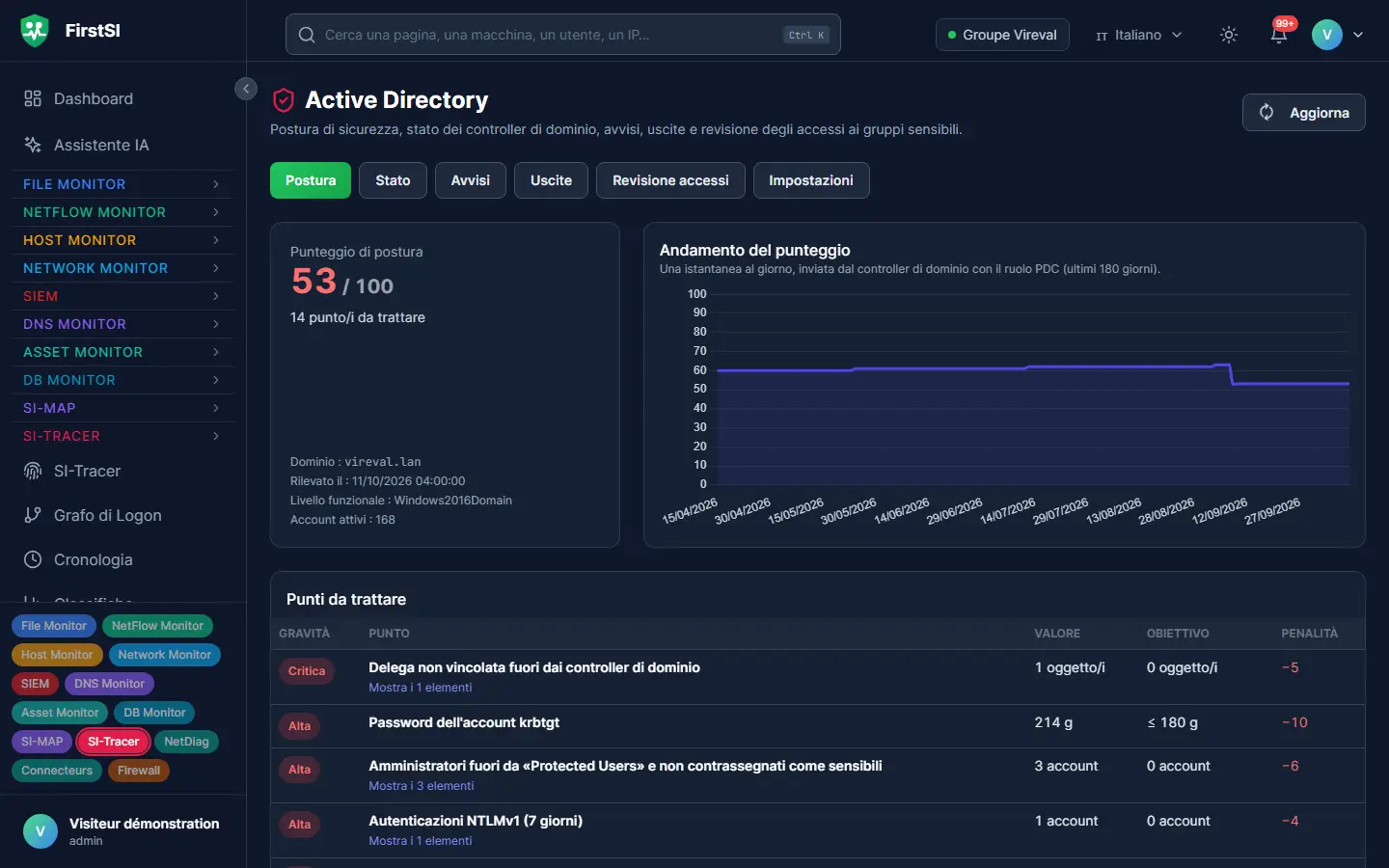Switch to the Uscite tab
The height and width of the screenshot is (868, 1389).
[x=551, y=180]
